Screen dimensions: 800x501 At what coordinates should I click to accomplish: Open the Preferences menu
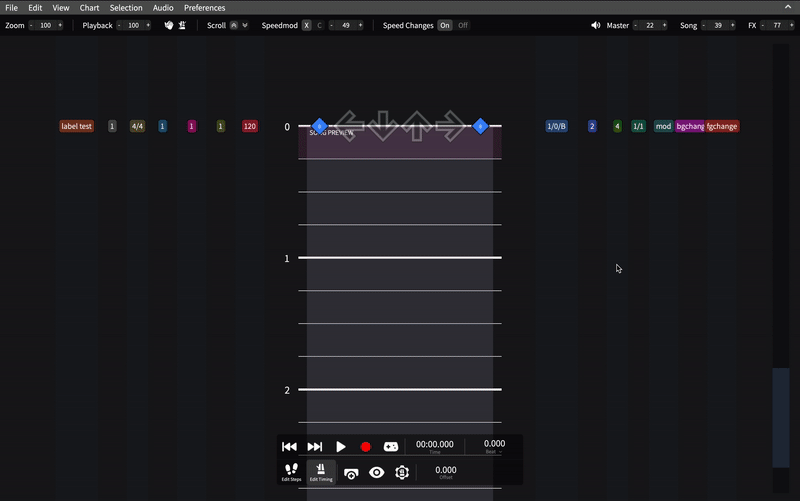click(x=205, y=8)
